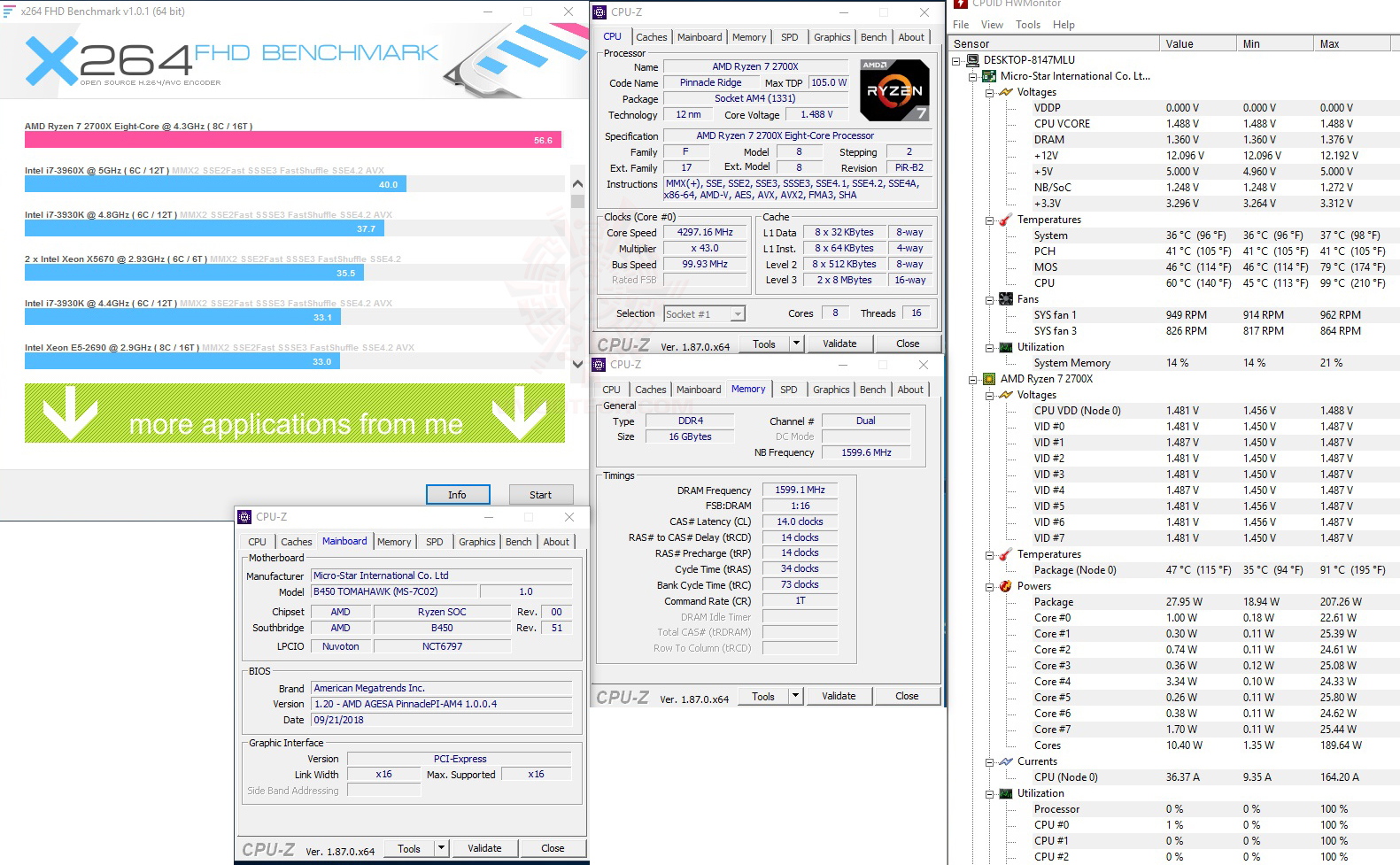Click the benchmark list scroll down arrow
Viewport: 1400px width, 865px height.
pyautogui.click(x=577, y=364)
